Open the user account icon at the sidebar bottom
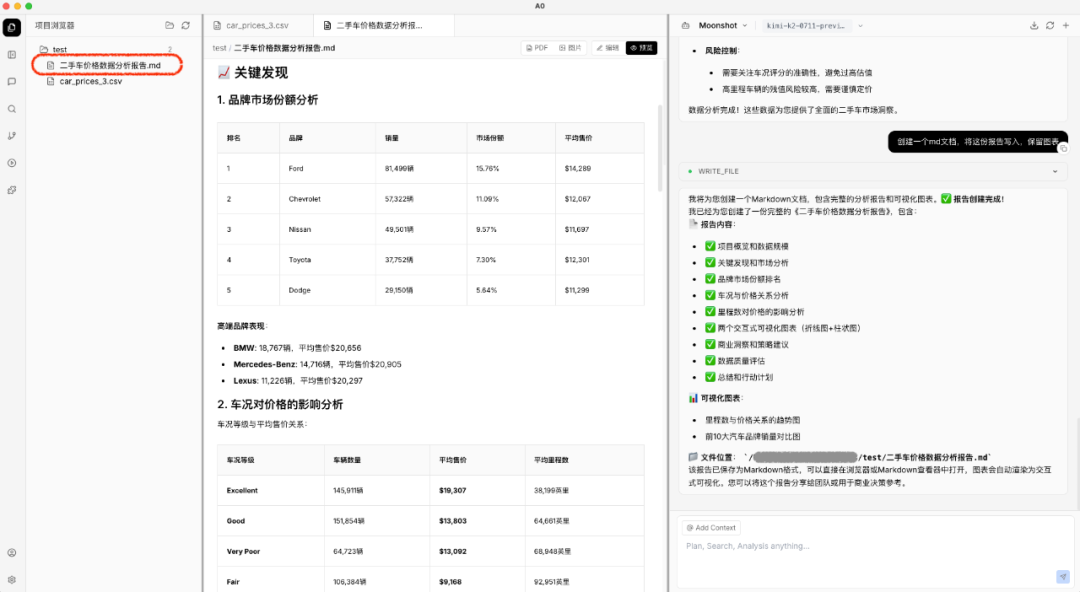 pyautogui.click(x=12, y=553)
